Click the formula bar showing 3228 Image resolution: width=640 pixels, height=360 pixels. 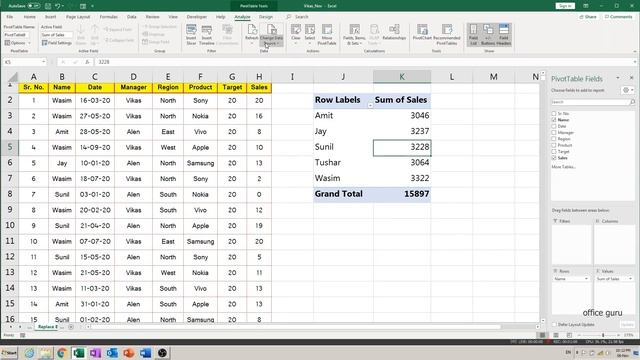365,62
